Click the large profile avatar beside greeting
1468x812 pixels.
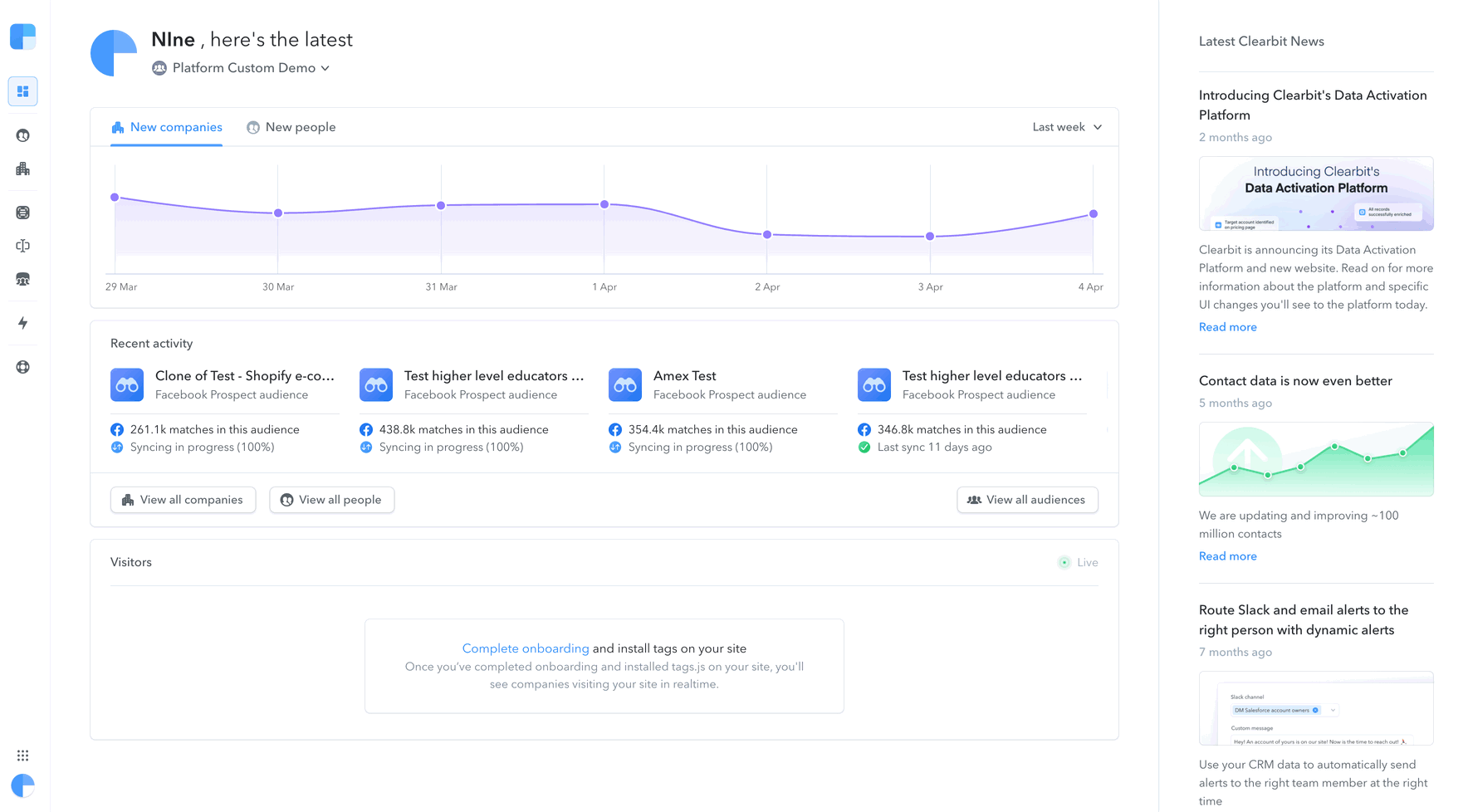[x=114, y=53]
